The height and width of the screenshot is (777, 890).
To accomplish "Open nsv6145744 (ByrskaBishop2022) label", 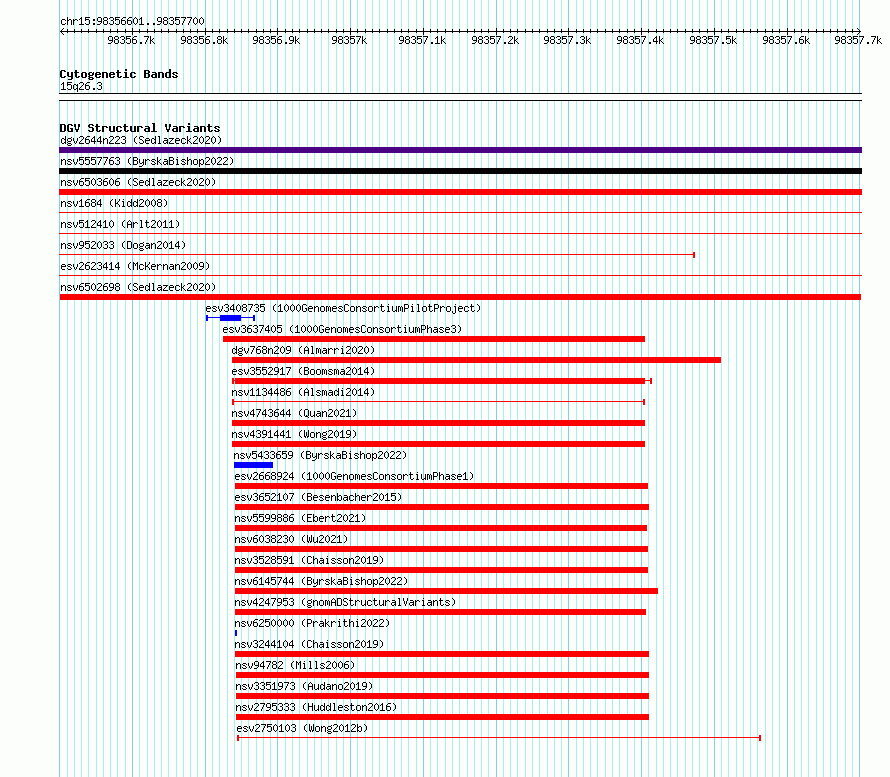I will coord(321,581).
